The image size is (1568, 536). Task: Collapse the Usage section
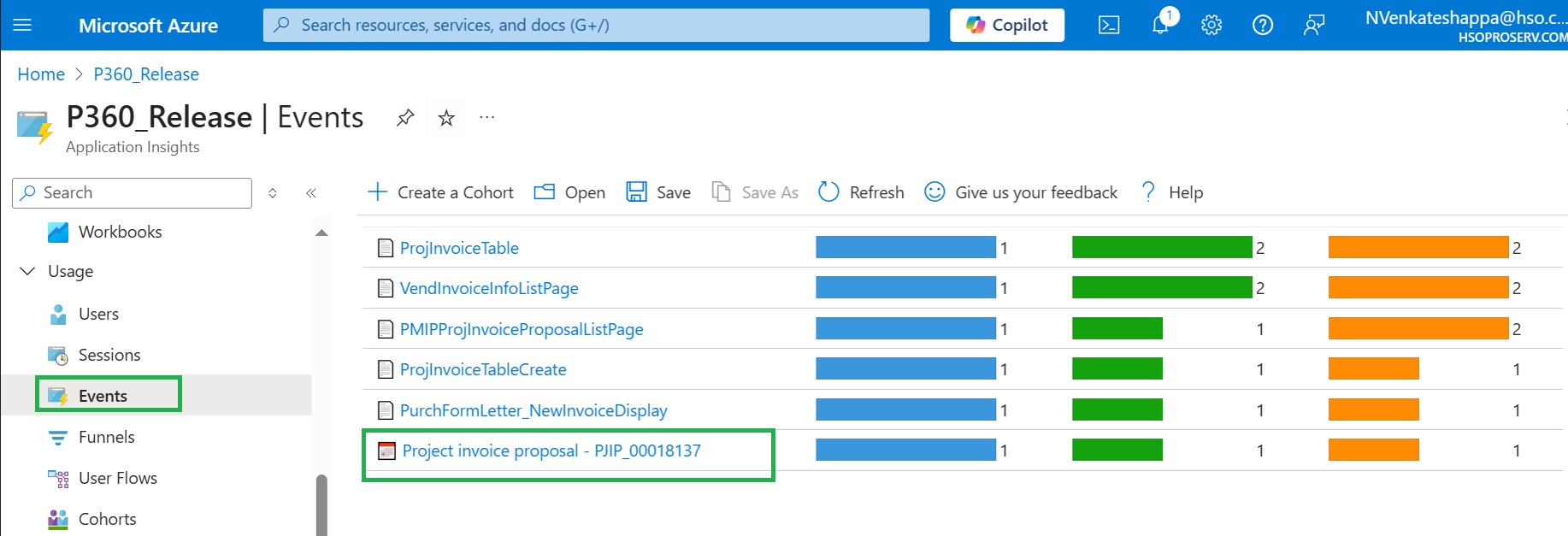pos(27,271)
